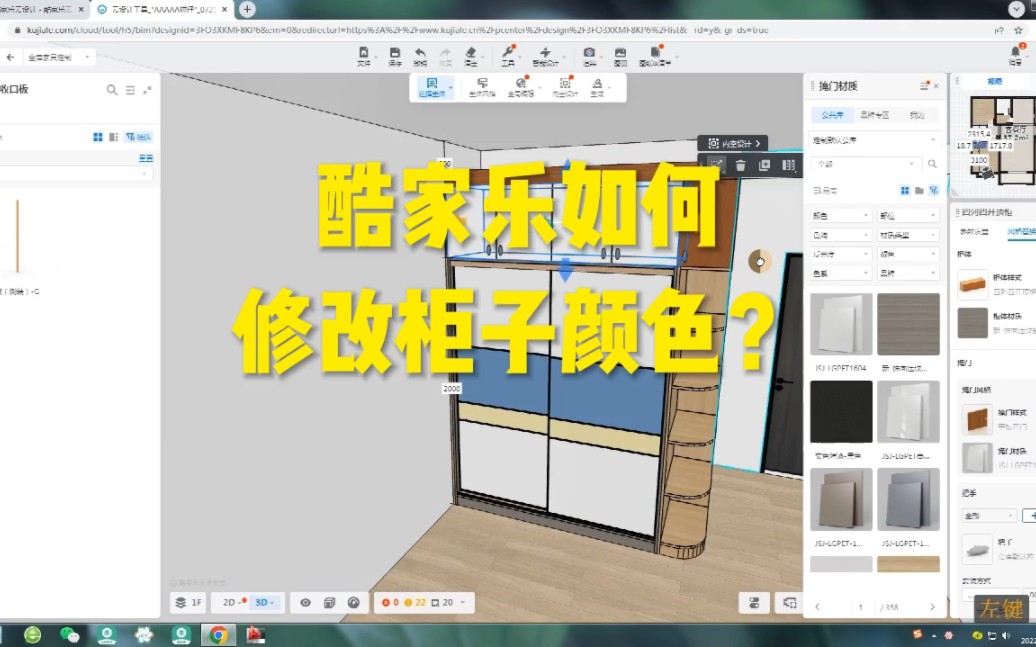The height and width of the screenshot is (647, 1036).
Task: Open the material search magnifier in 掩门材质 panel
Action: pyautogui.click(x=933, y=164)
